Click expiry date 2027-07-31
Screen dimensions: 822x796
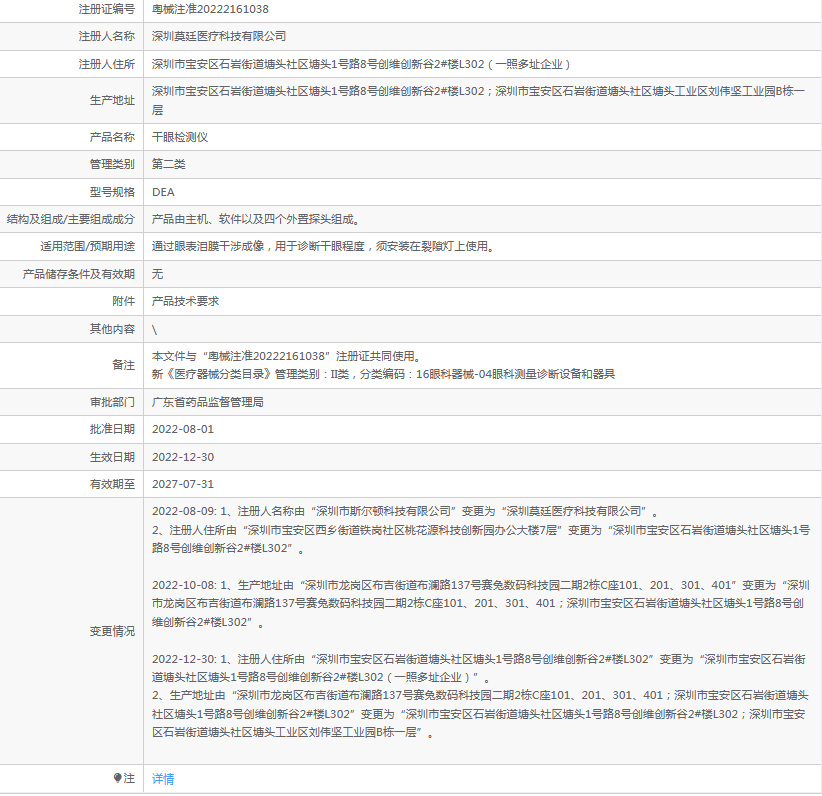click(x=183, y=484)
